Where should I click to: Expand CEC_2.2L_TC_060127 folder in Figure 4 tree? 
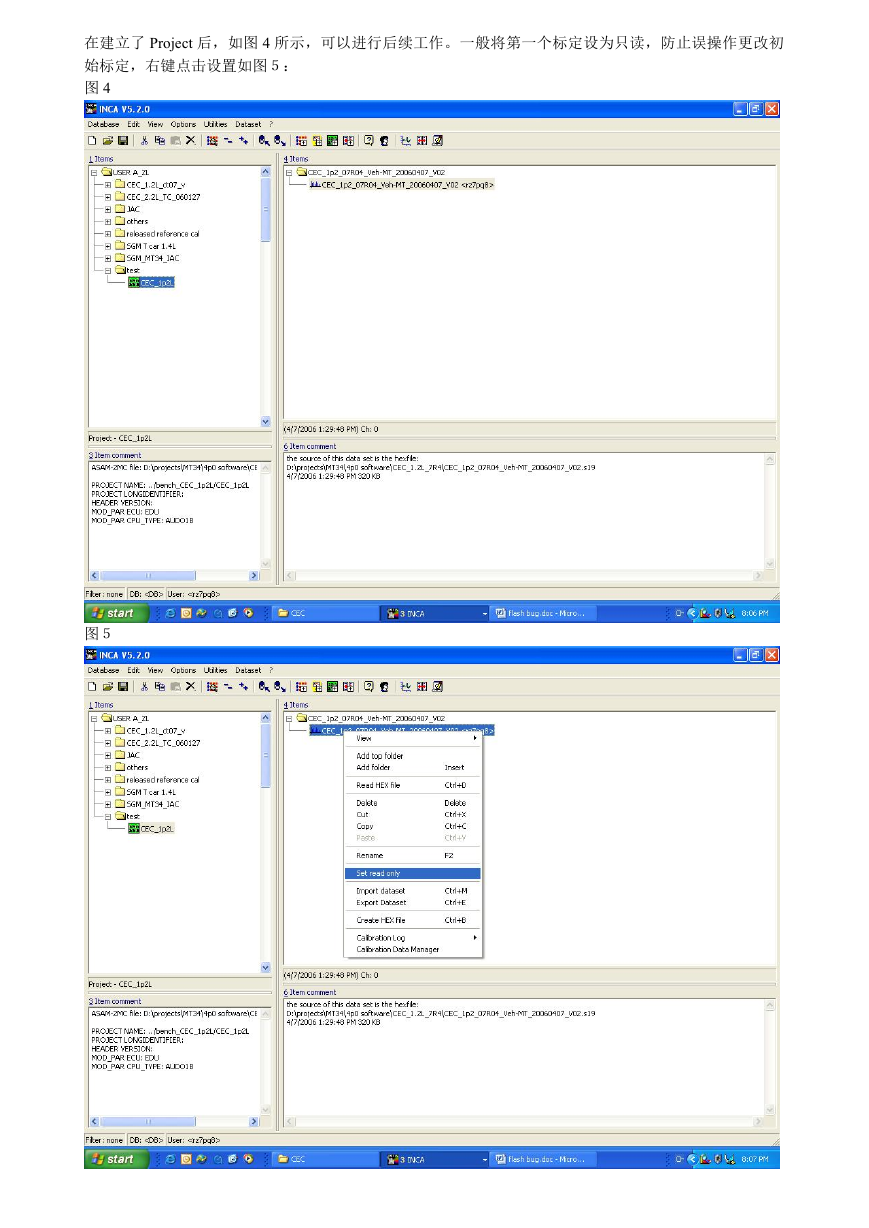[x=108, y=197]
